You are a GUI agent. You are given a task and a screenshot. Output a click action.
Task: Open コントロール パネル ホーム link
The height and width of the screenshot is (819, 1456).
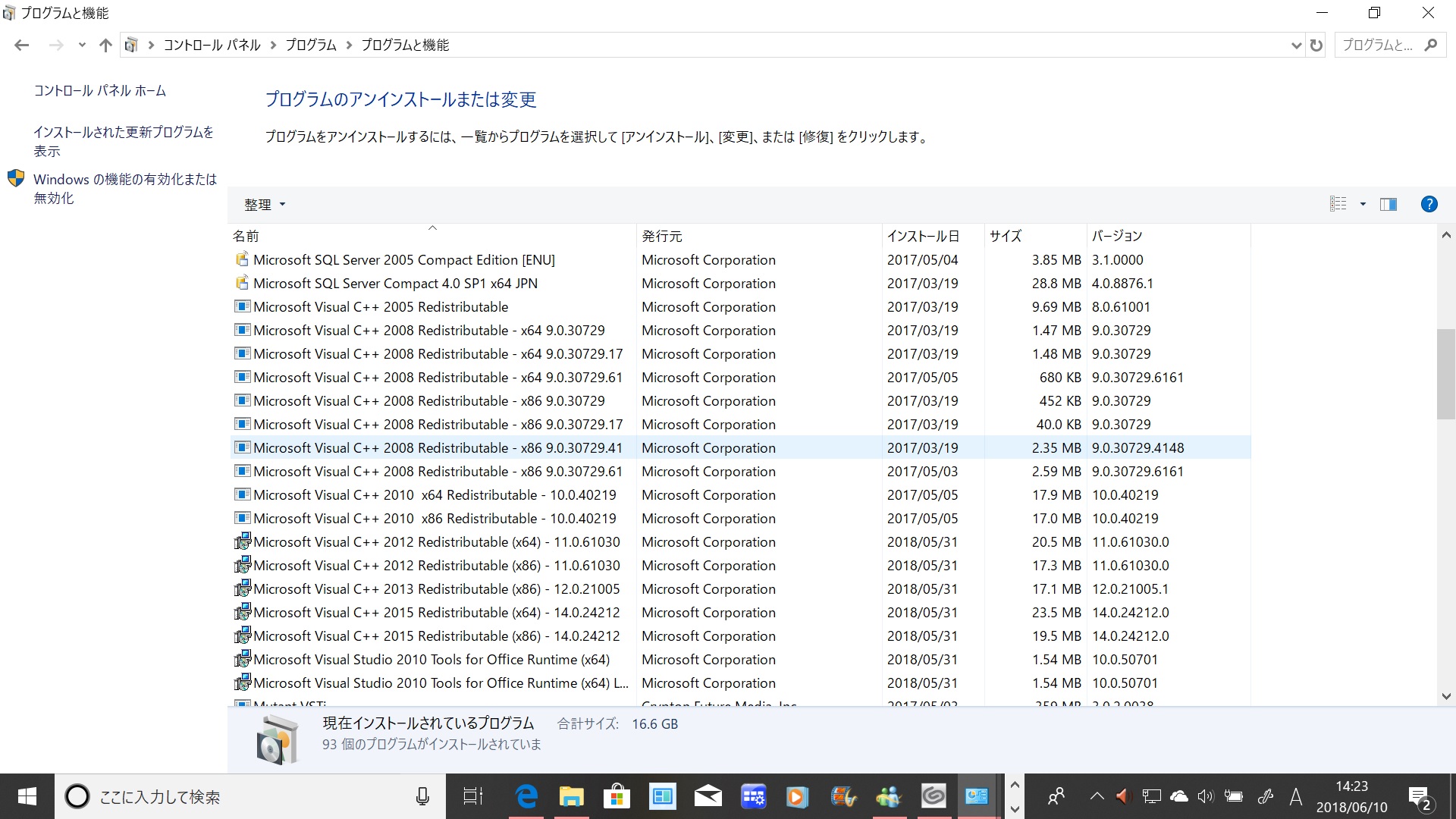[99, 91]
